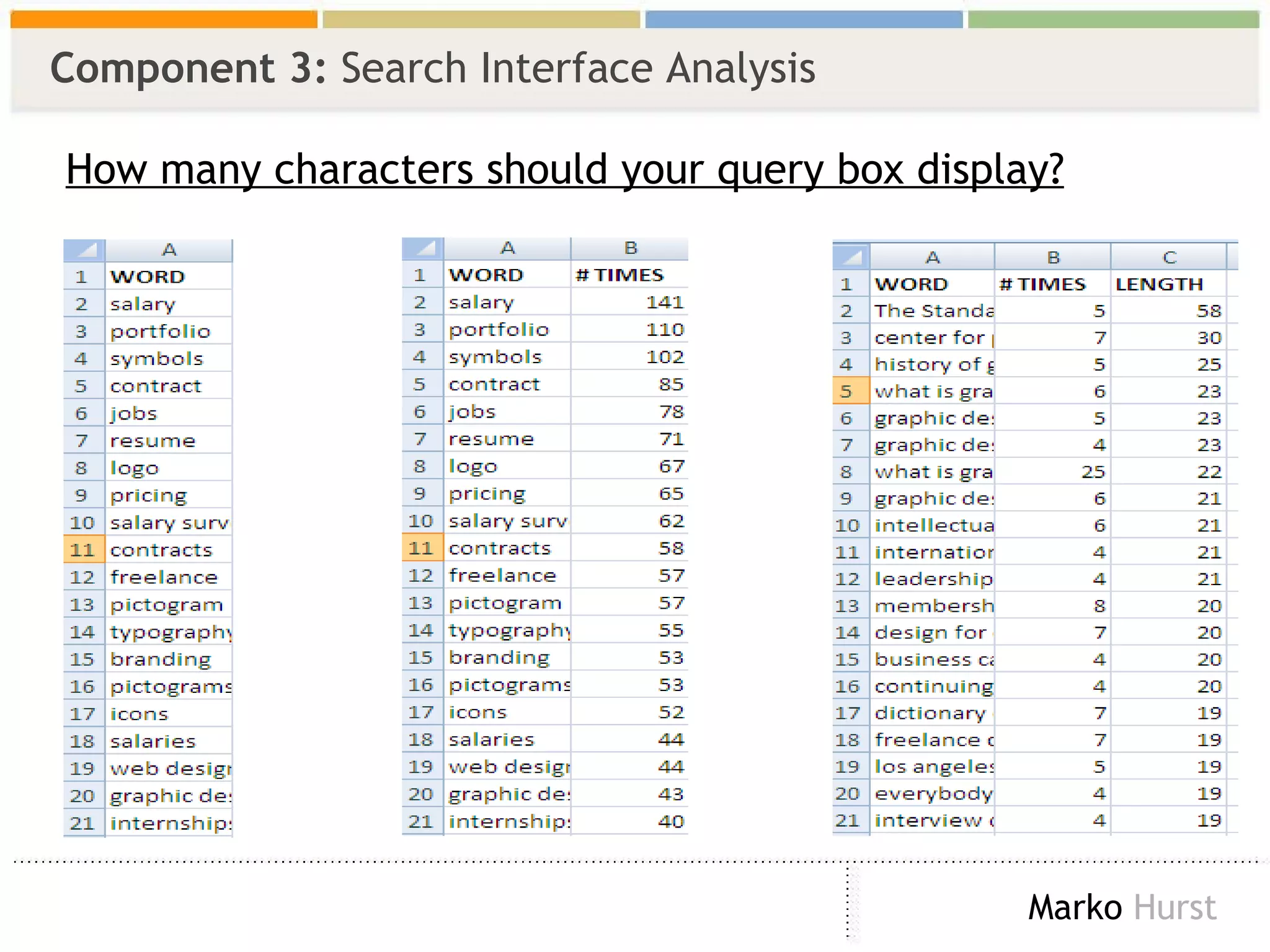Click the 'WORD' header in left spreadsheet

(x=169, y=276)
